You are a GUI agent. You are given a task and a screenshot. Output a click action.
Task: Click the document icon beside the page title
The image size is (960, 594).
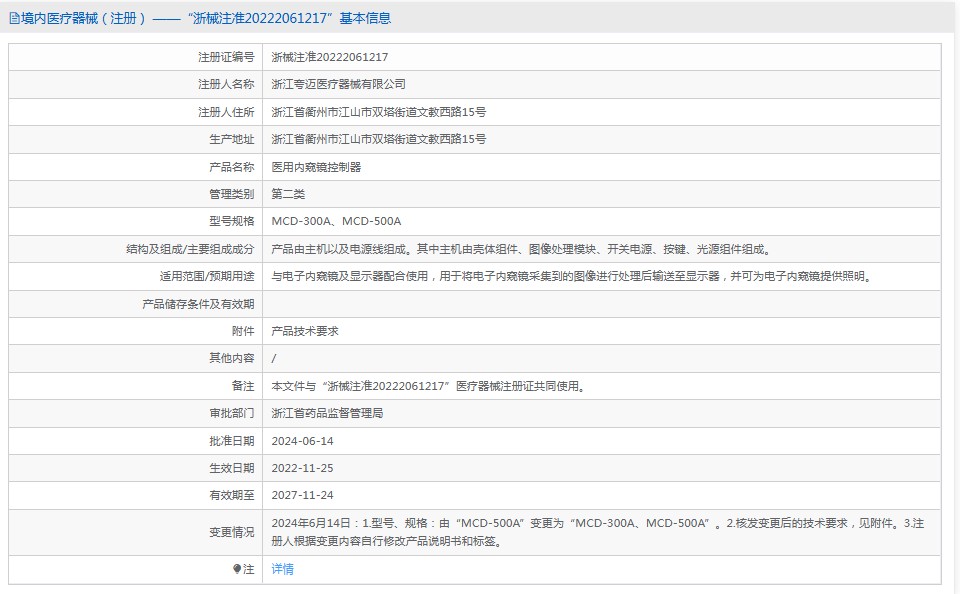[14, 18]
